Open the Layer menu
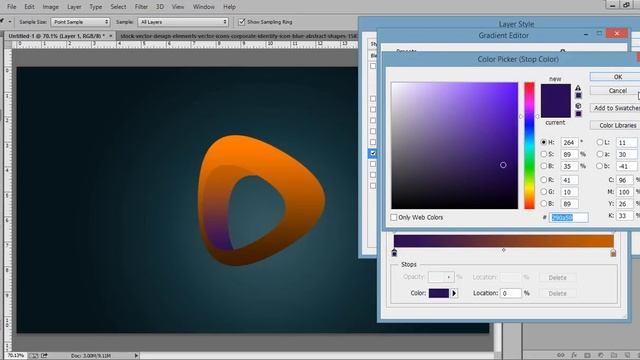Viewport: 640px width, 360px height. (x=74, y=7)
